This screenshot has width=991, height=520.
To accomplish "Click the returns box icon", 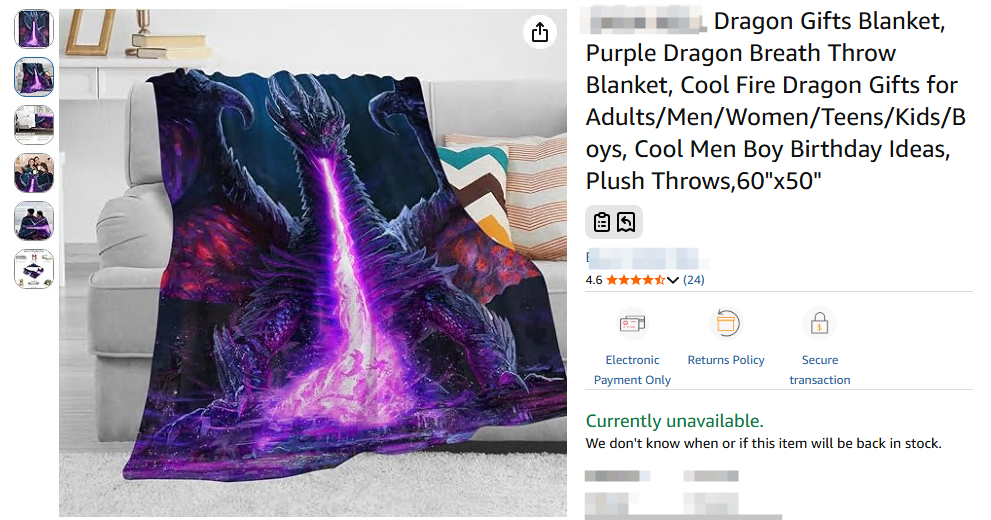I will pos(726,323).
